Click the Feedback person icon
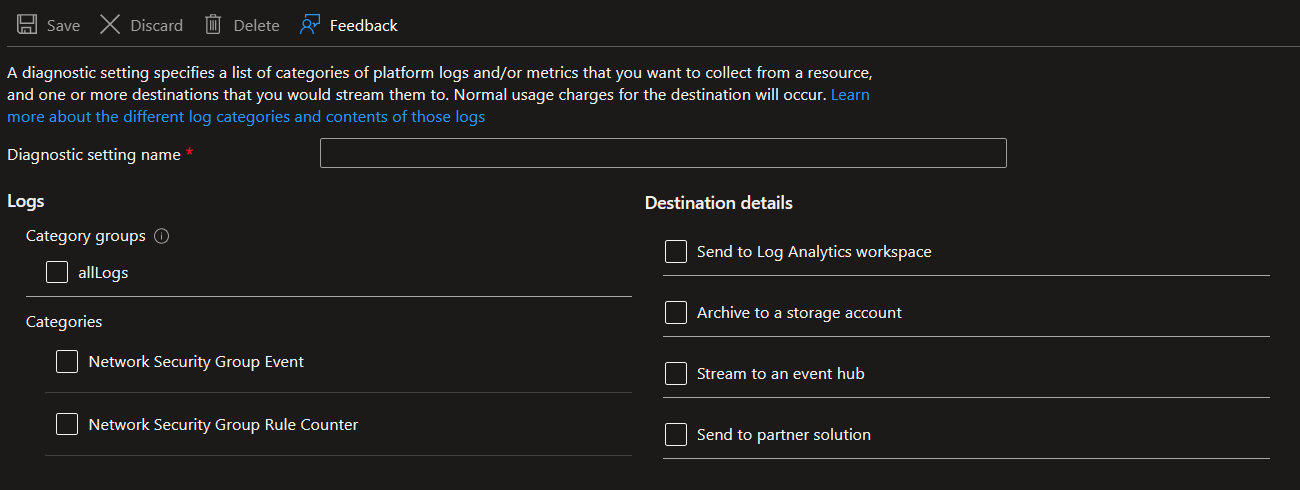This screenshot has height=490, width=1300. pyautogui.click(x=310, y=25)
